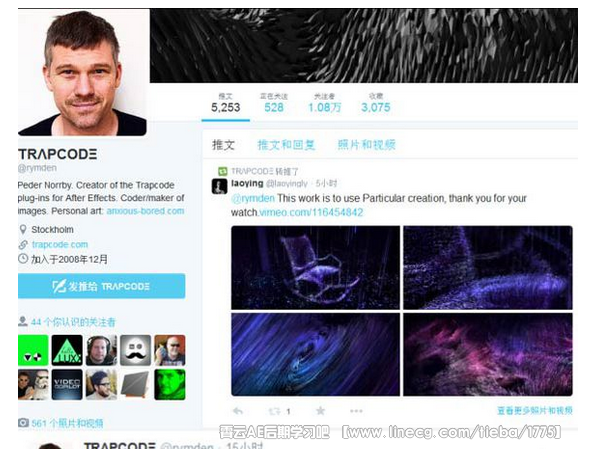Click the vimeo.com/116454842 link in the tweet
This screenshot has width=603, height=449.
[x=311, y=212]
